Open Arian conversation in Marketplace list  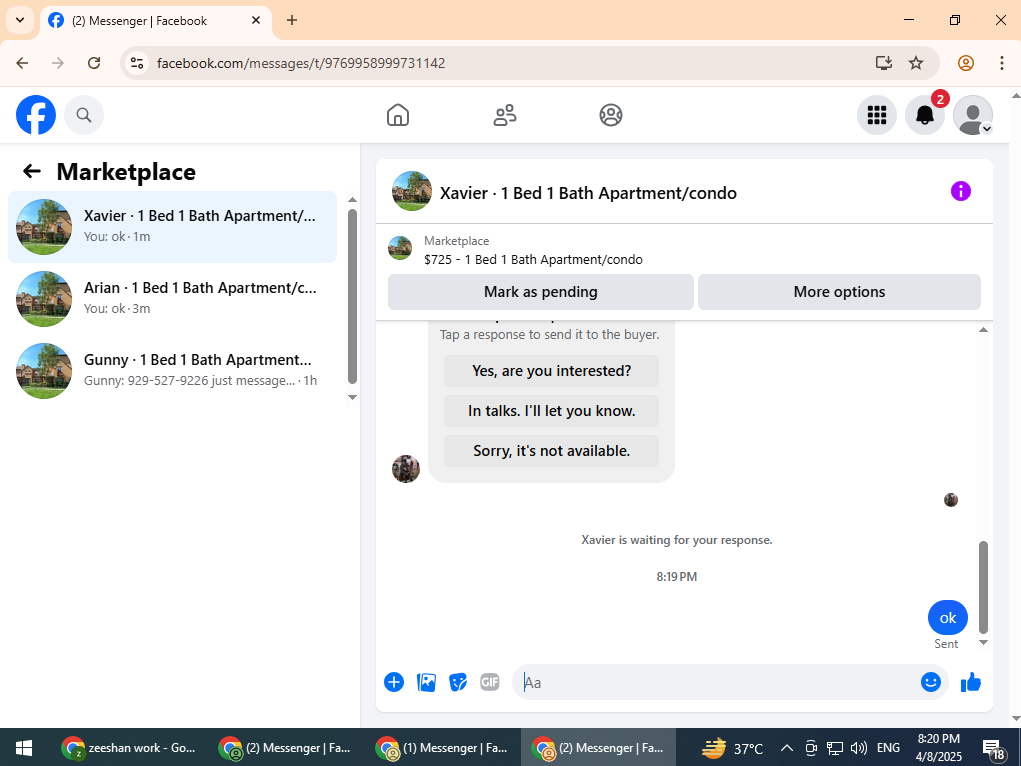tap(172, 299)
